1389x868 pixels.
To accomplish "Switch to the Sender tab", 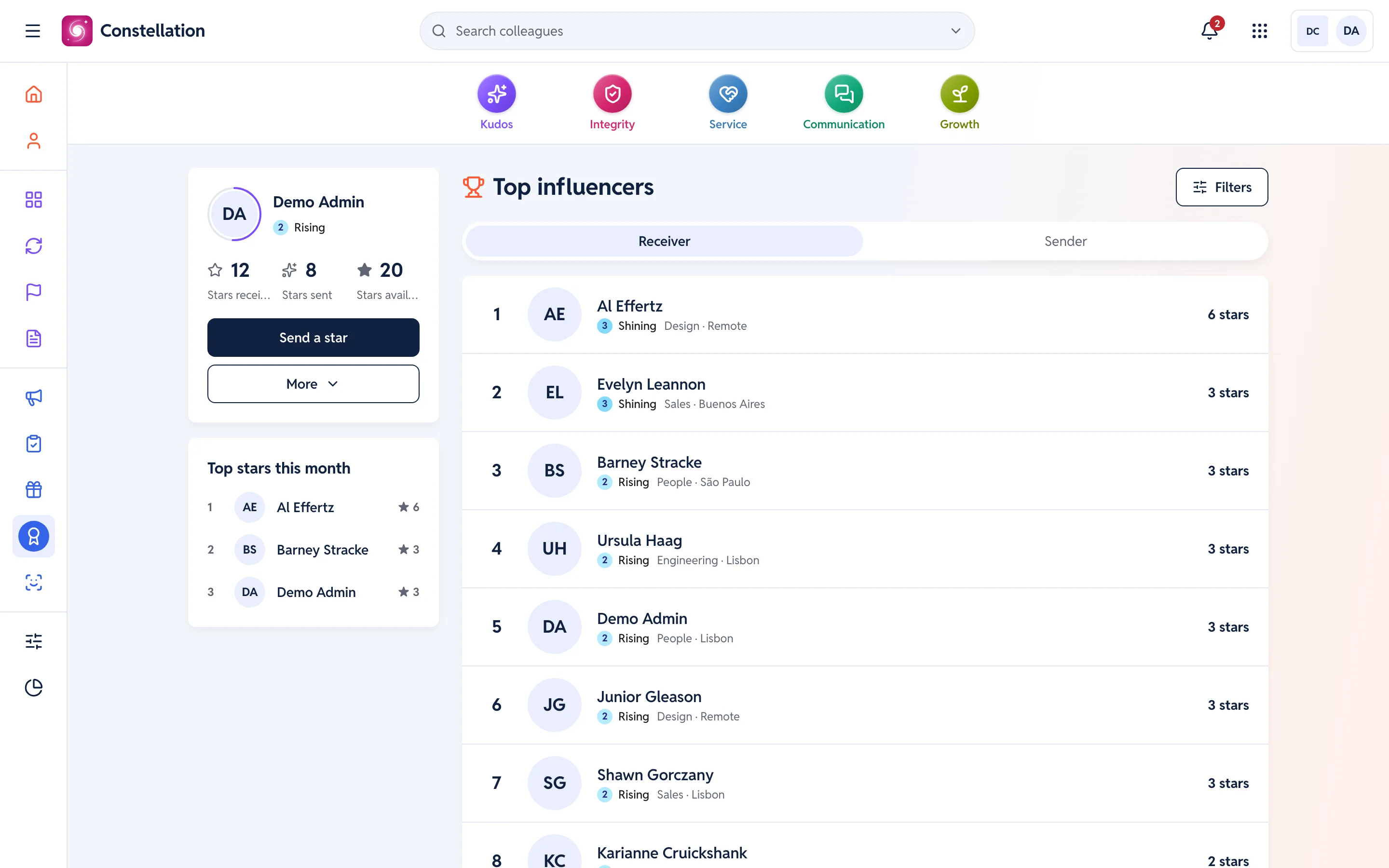I will pos(1066,241).
